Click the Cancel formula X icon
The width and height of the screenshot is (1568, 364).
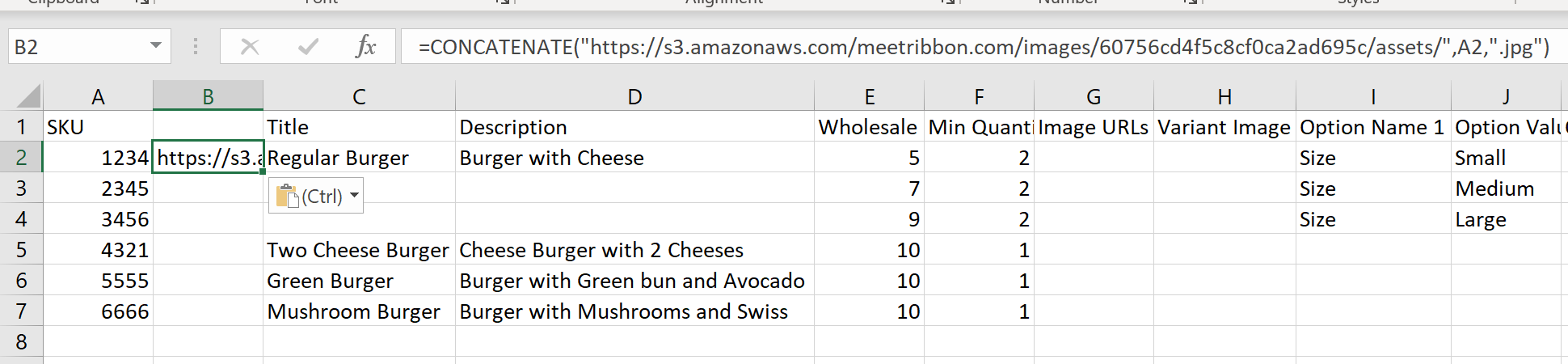click(x=250, y=47)
